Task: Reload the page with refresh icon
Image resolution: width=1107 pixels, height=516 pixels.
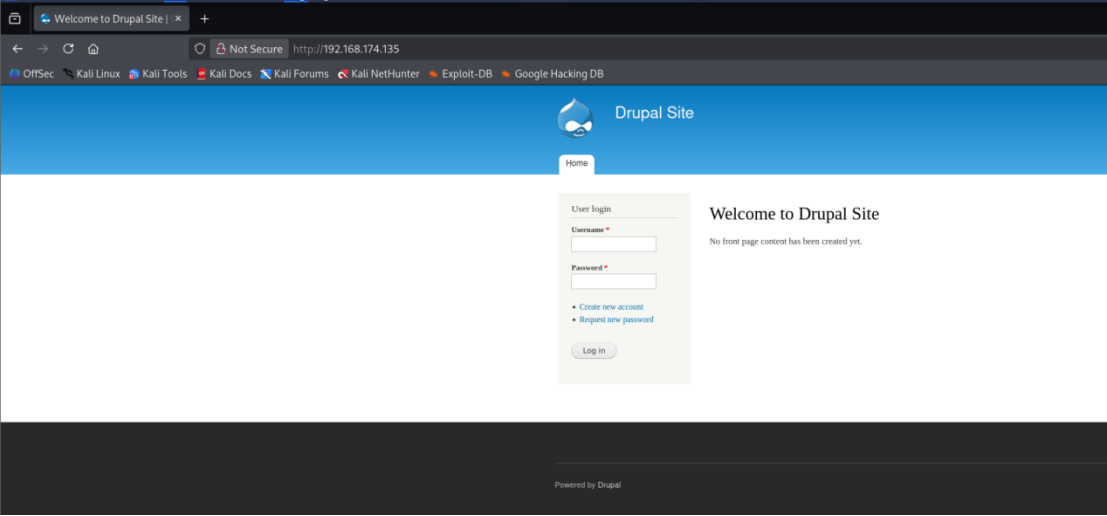Action: point(68,49)
